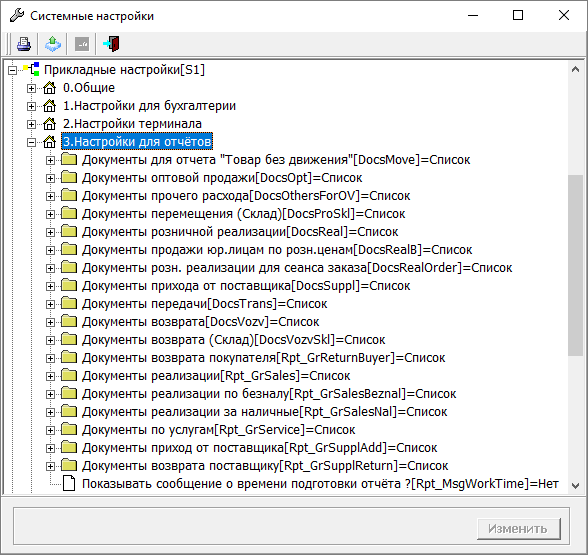Click the export green-arrow toolbar icon
The image size is (588, 555).
tap(53, 44)
